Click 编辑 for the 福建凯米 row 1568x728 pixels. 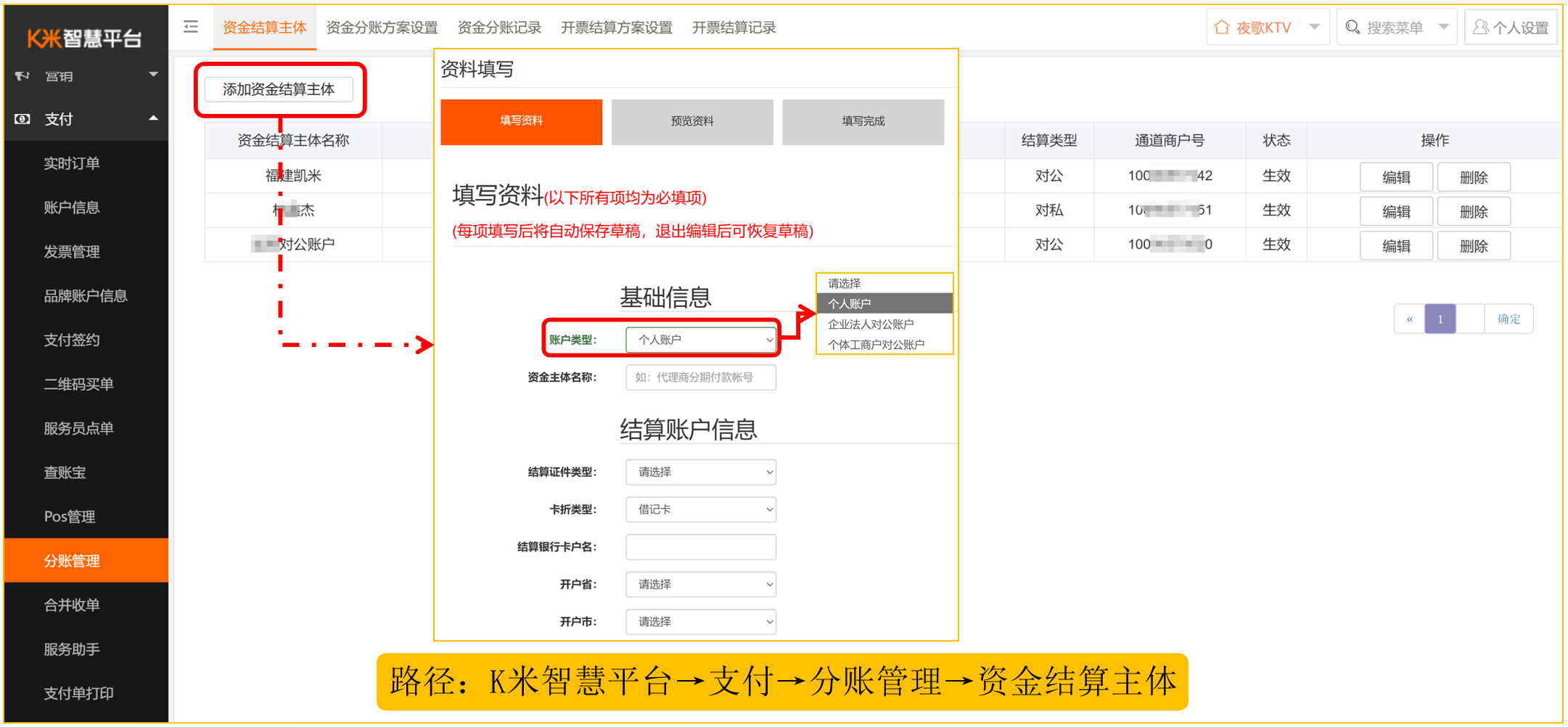tap(1396, 177)
